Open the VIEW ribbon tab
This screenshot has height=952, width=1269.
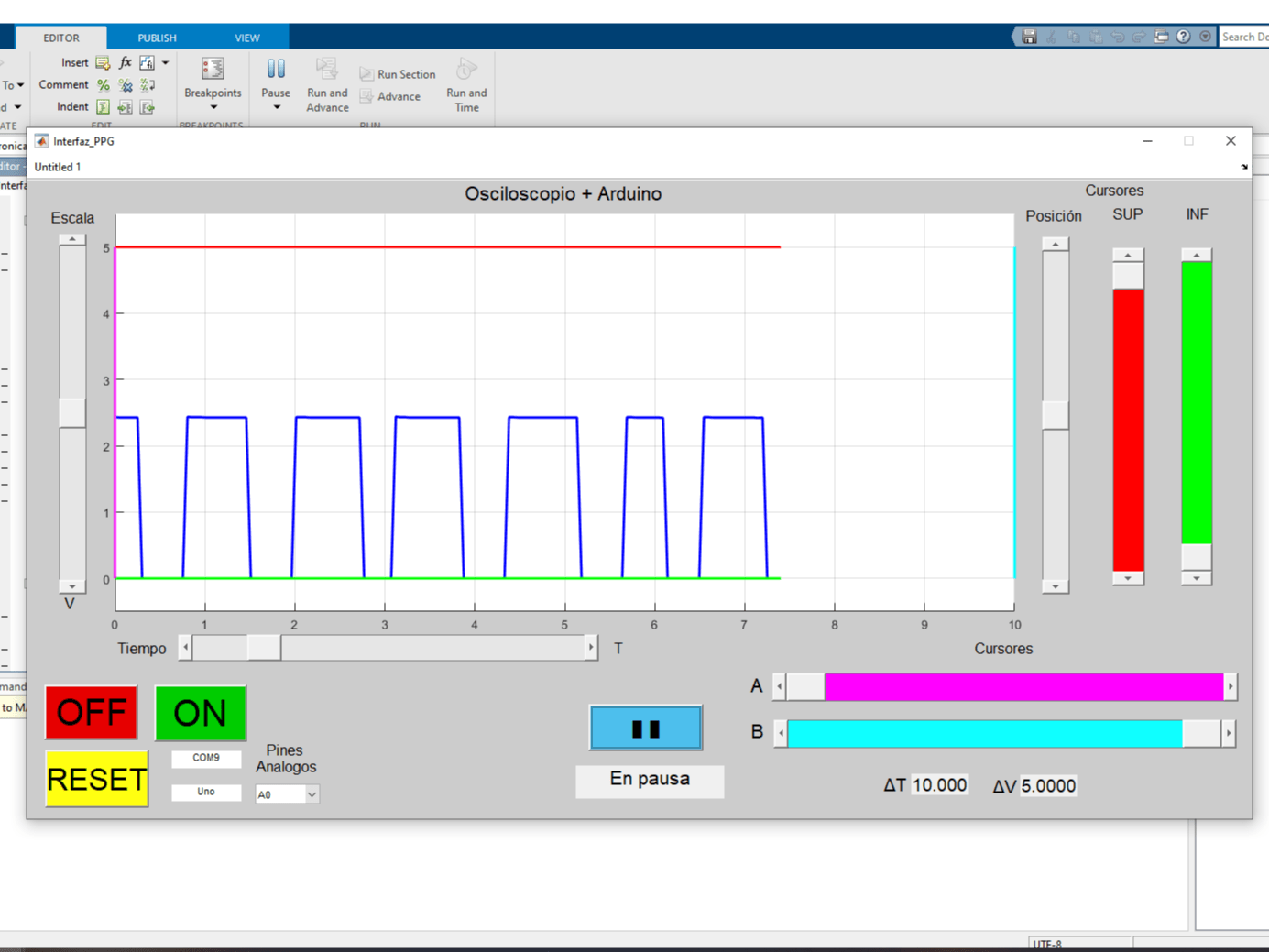(x=246, y=38)
